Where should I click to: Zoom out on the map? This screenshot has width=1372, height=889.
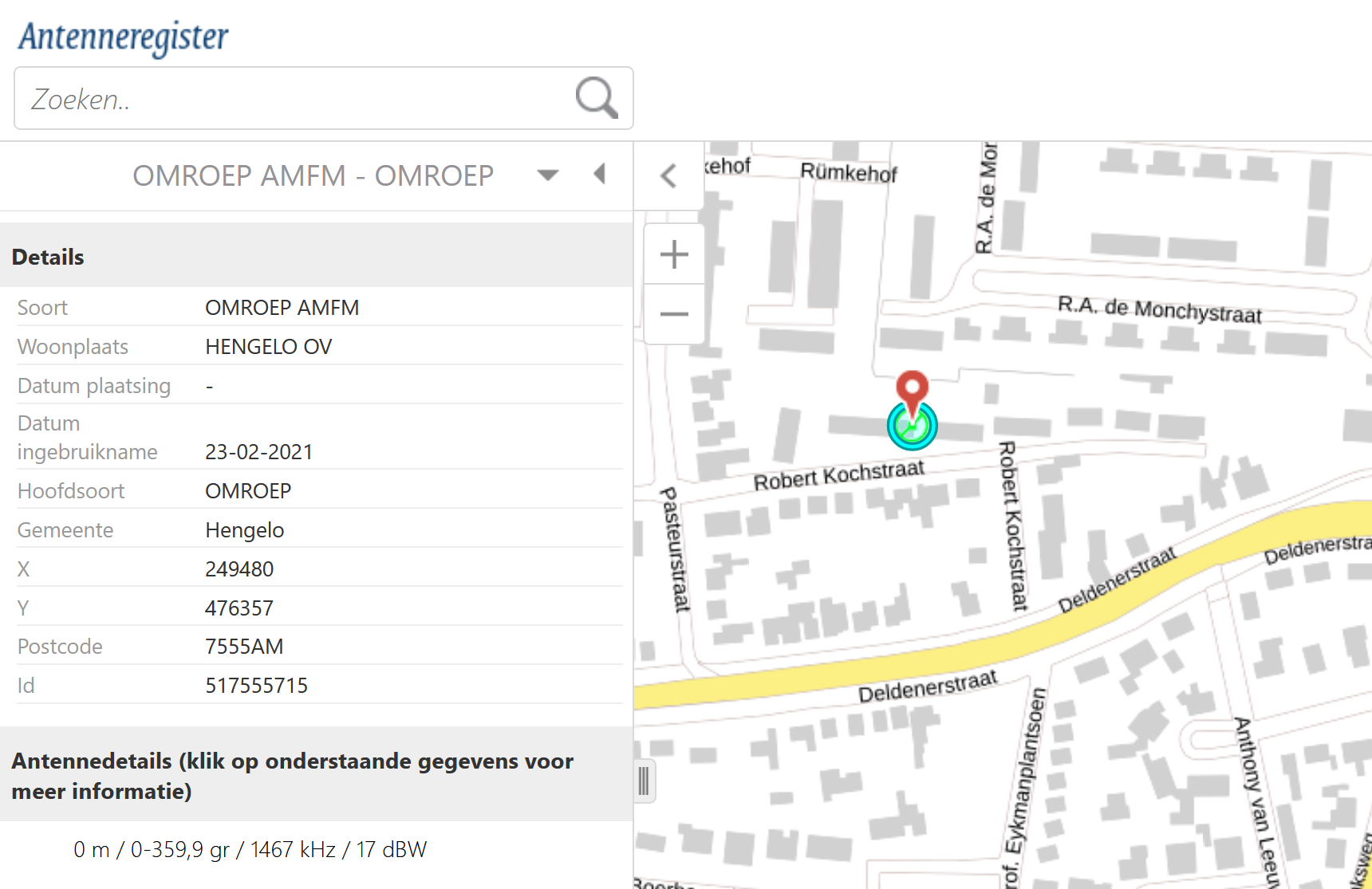tap(674, 314)
